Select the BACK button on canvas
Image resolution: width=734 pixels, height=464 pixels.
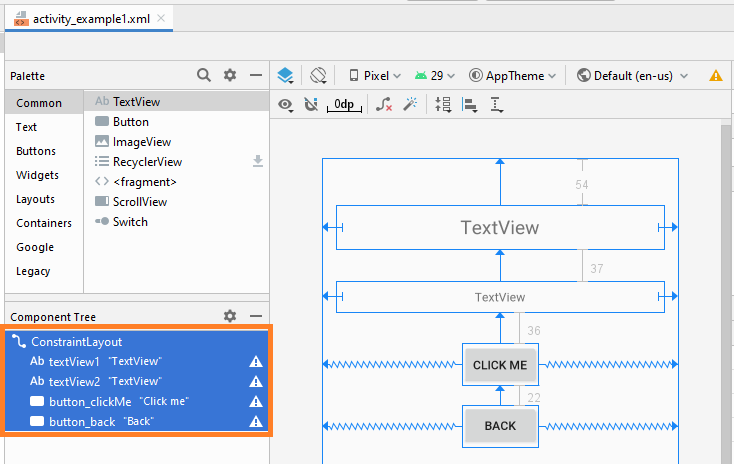500,426
